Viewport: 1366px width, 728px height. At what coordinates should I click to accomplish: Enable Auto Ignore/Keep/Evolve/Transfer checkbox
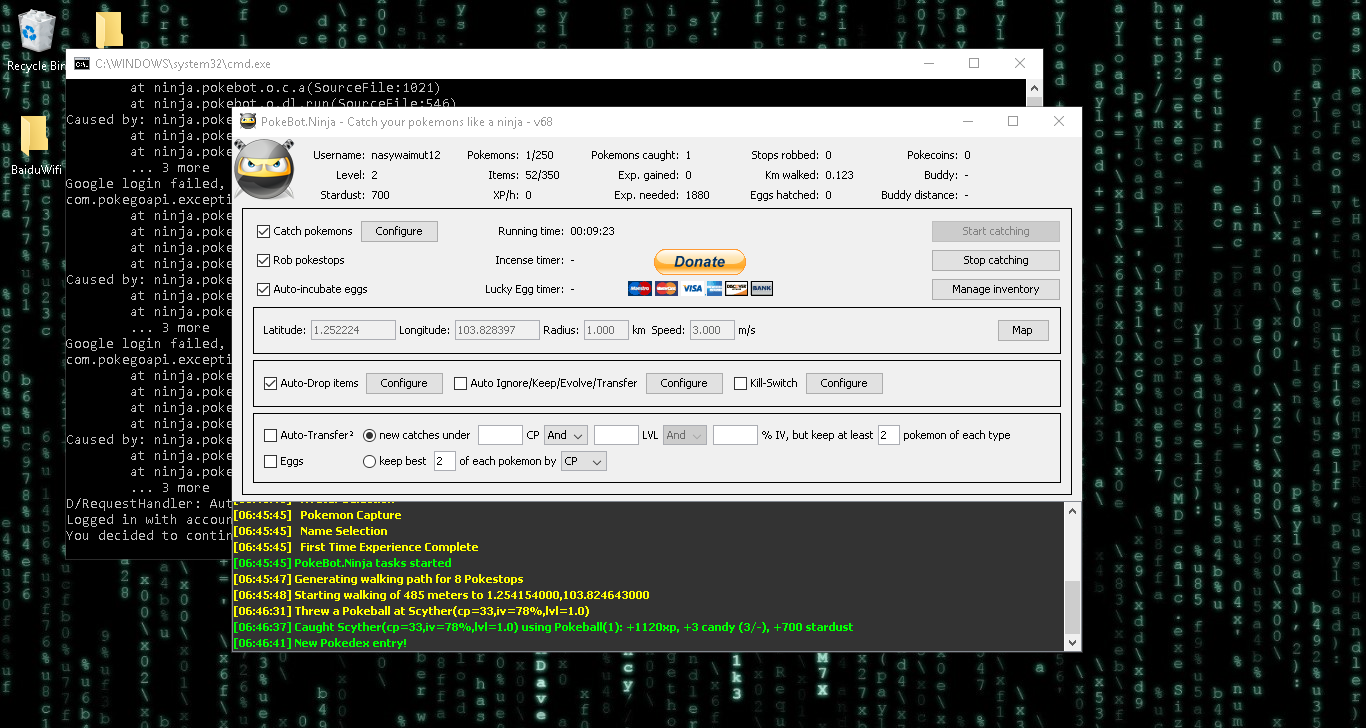460,383
